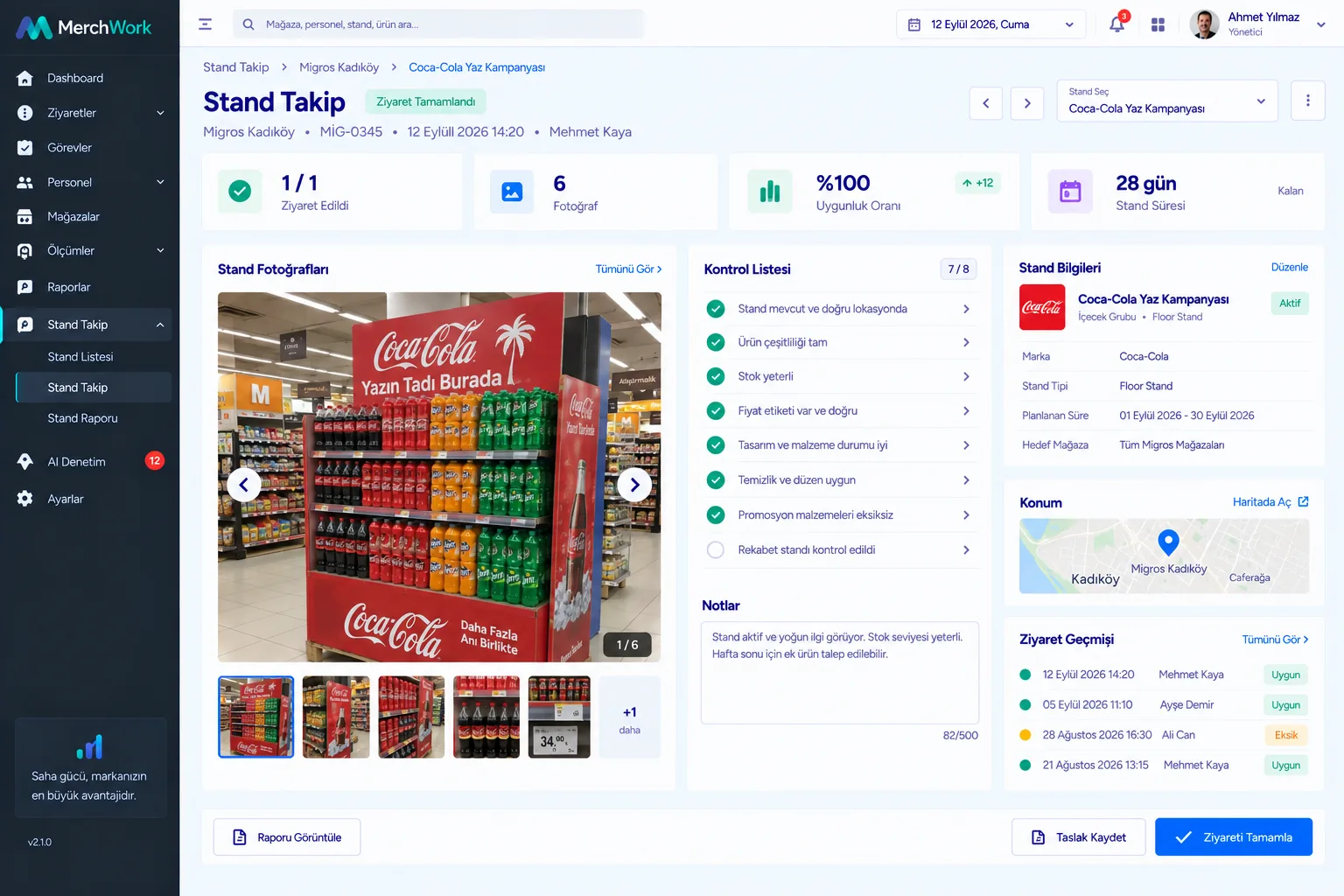Select Stand Takip submenu item
Image resolution: width=1344 pixels, height=896 pixels.
pos(94,388)
